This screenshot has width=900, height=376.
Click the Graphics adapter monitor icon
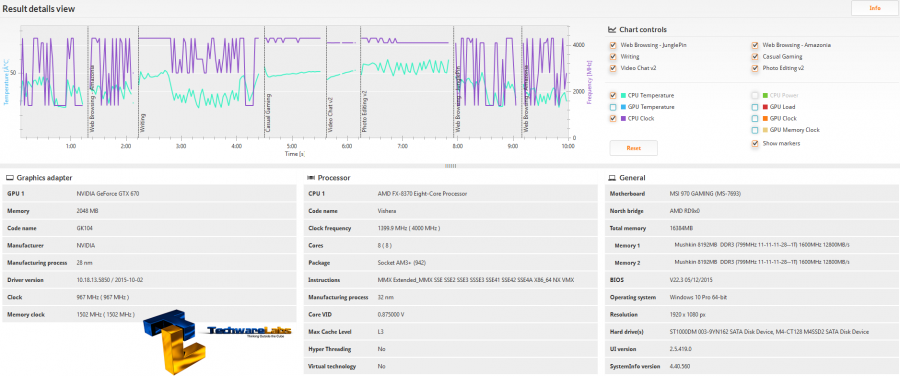pos(10,178)
